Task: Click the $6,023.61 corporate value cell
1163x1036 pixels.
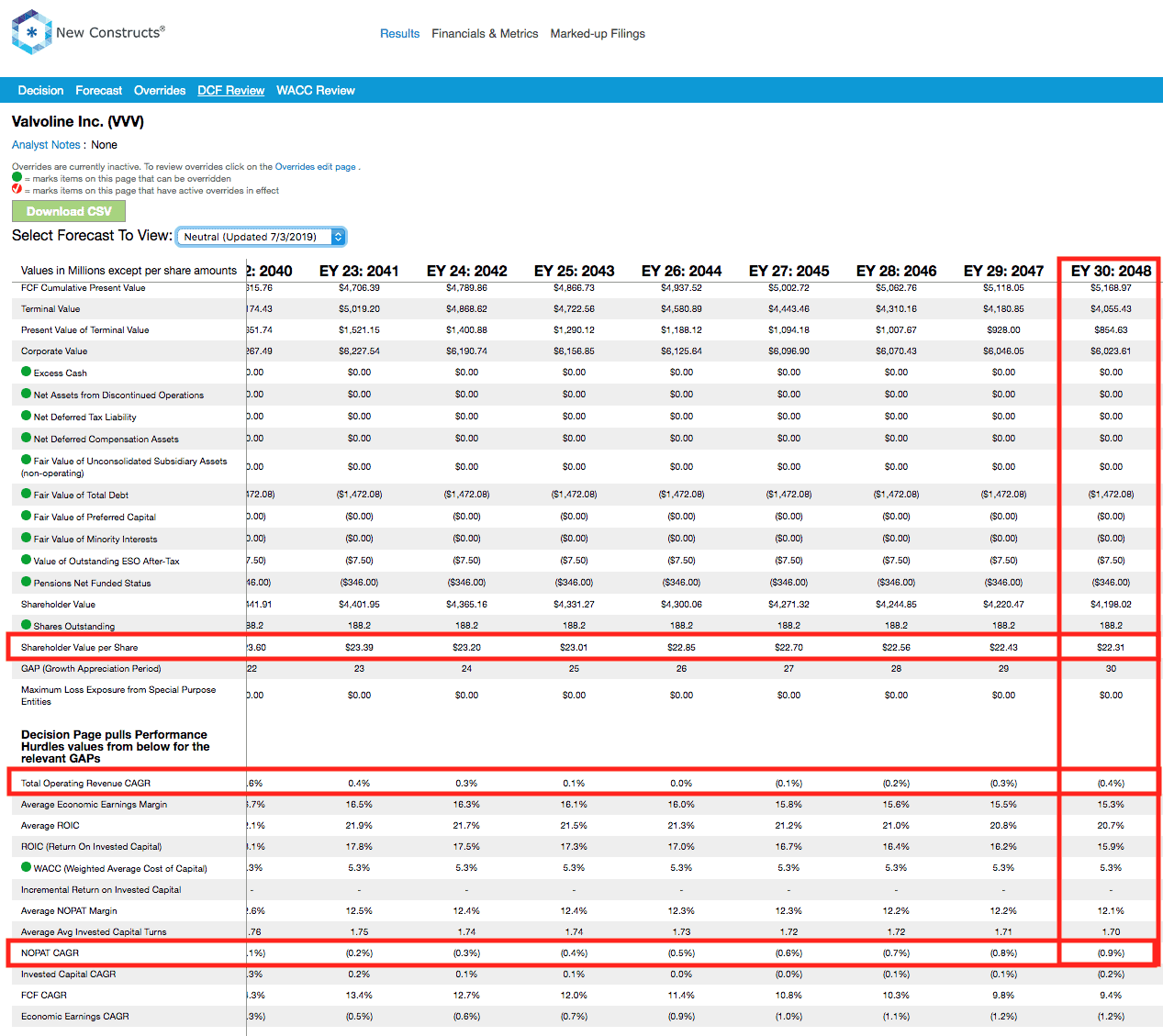Action: 1111,351
